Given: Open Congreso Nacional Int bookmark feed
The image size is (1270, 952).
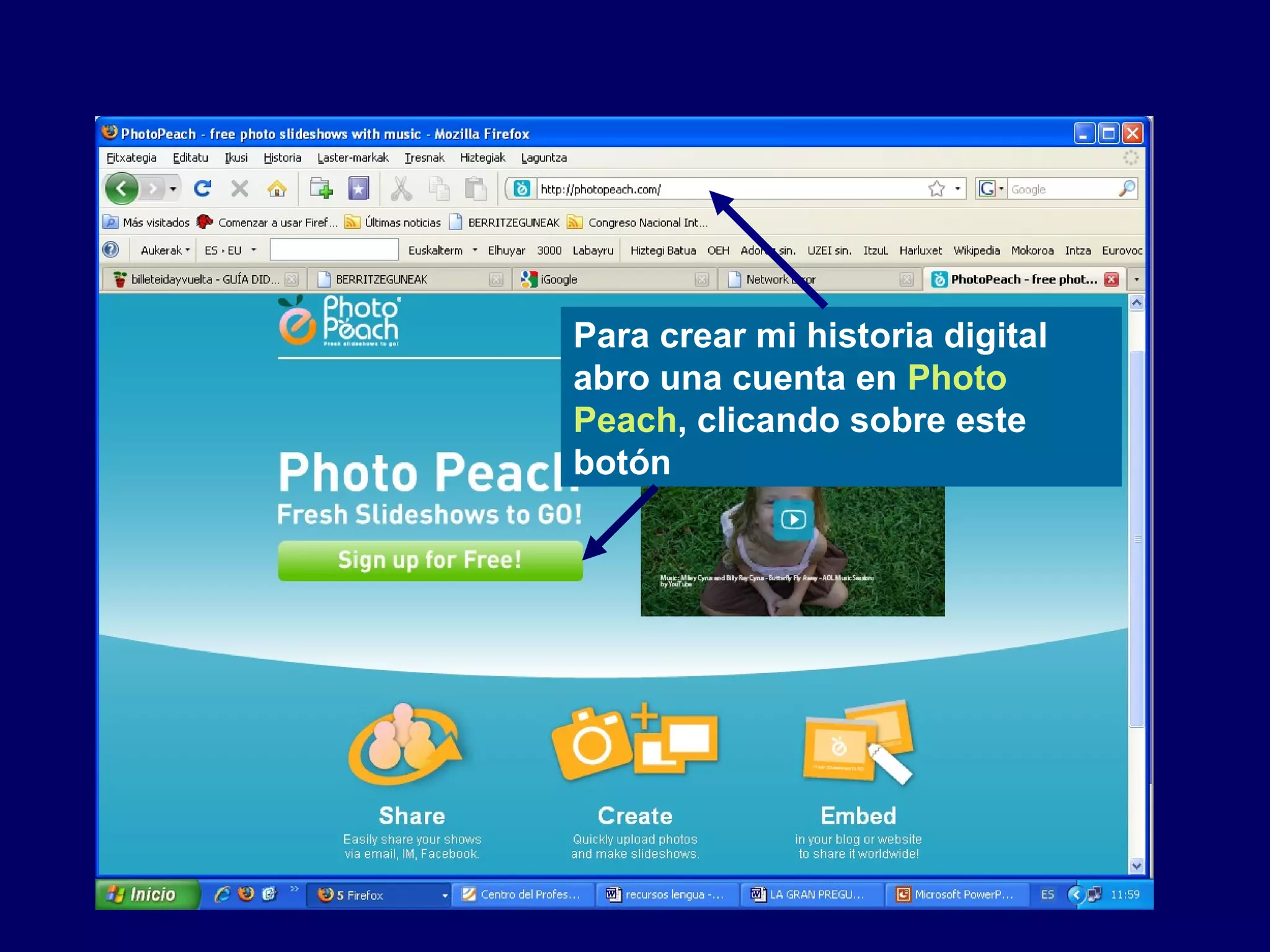Looking at the screenshot, I should 637,222.
